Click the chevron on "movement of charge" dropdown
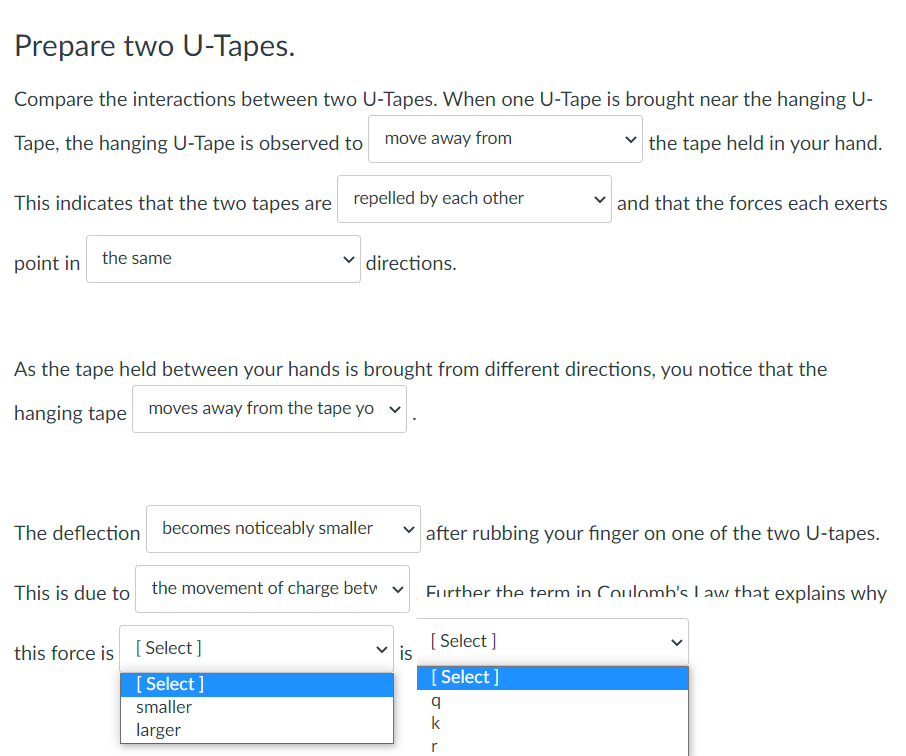Image resolution: width=906 pixels, height=756 pixels. click(397, 589)
